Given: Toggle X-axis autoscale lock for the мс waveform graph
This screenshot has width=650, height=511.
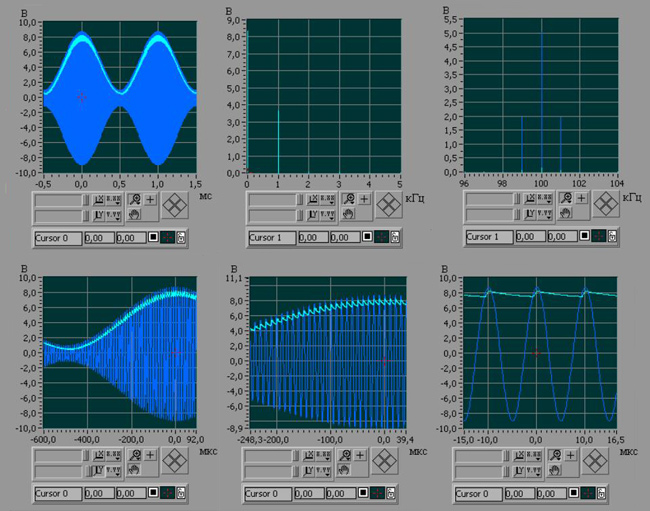Looking at the screenshot, I should tap(99, 200).
